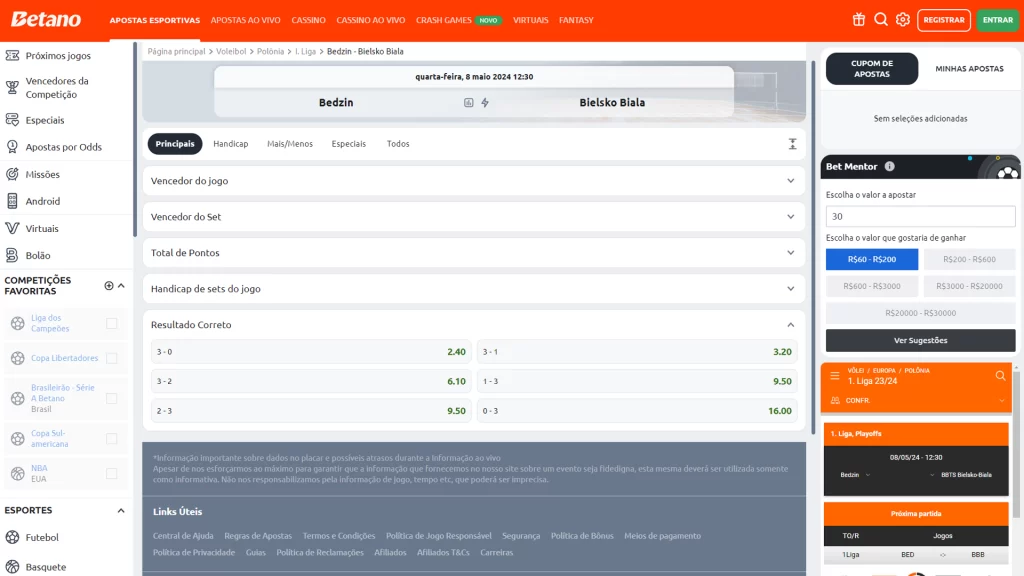
Task: Select the R$200 - R$600 winnings range
Action: point(969,259)
